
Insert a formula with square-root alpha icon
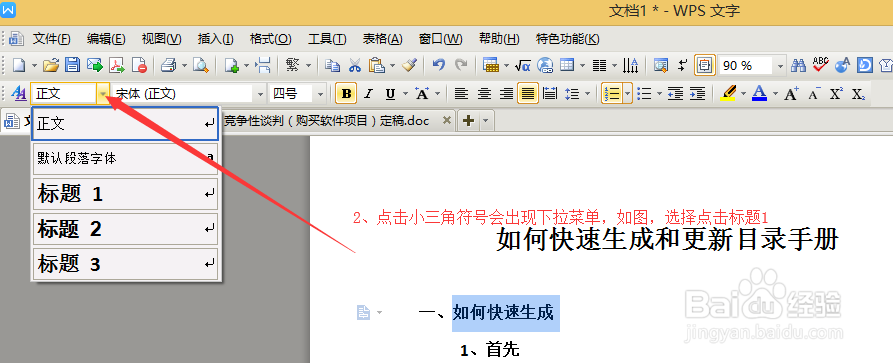point(523,66)
